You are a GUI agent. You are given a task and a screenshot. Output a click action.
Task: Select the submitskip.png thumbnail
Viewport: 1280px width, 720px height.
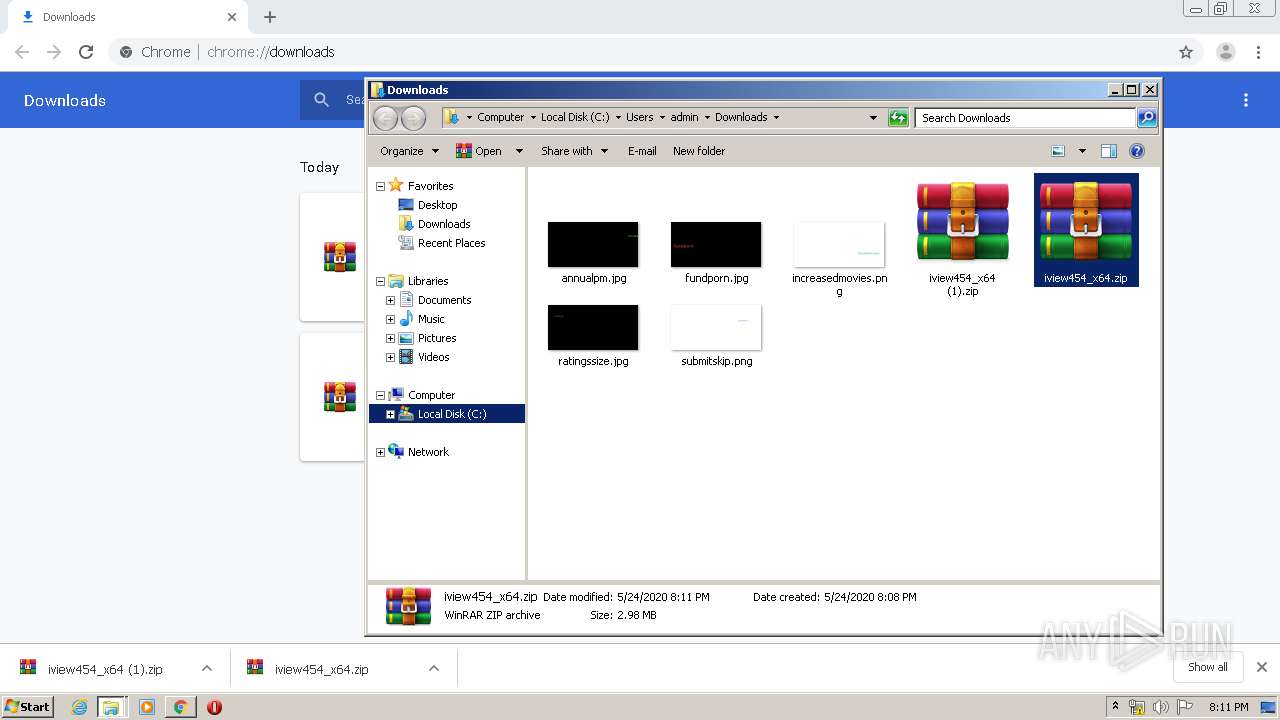pyautogui.click(x=716, y=327)
